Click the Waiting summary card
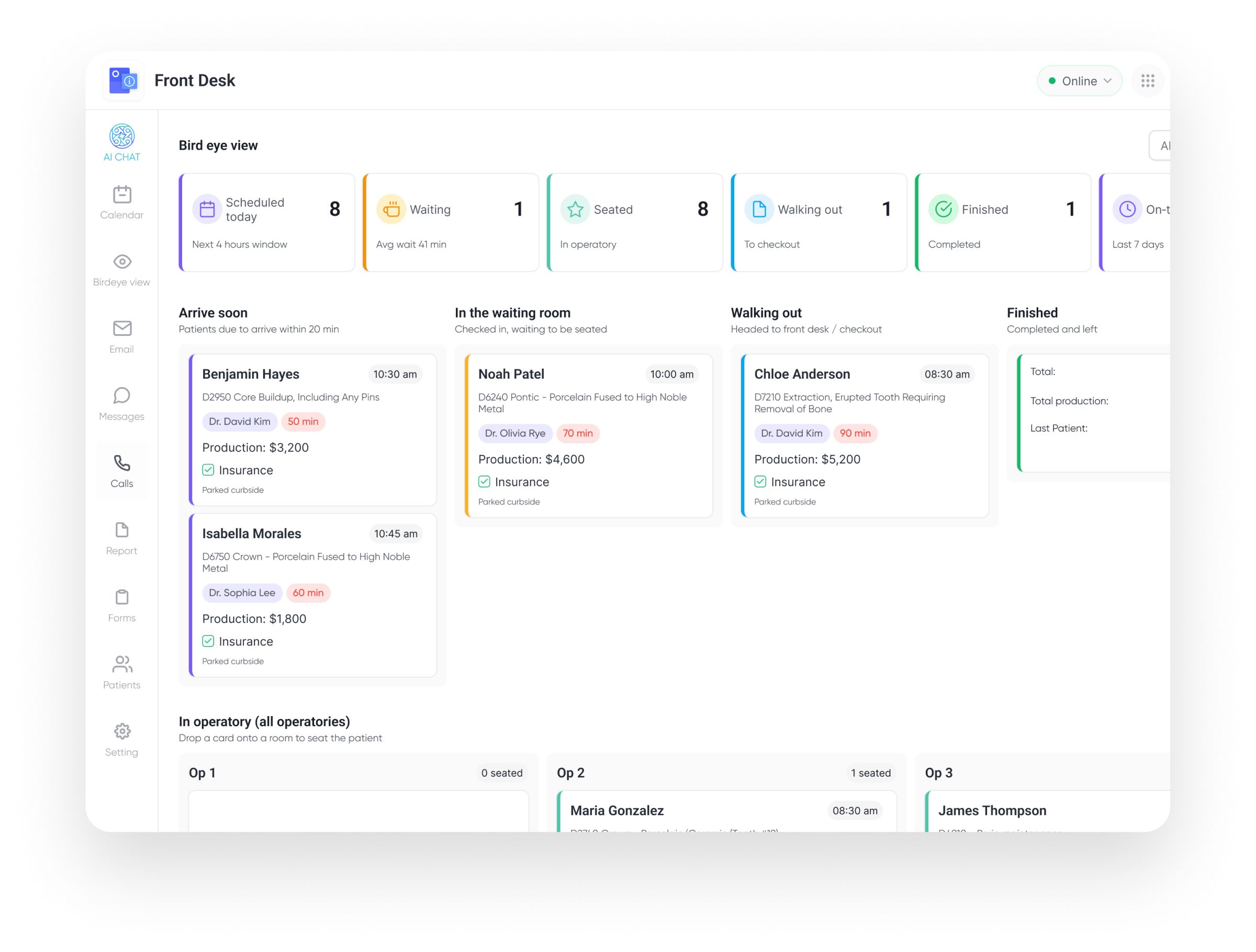This screenshot has width=1256, height=952. point(451,222)
